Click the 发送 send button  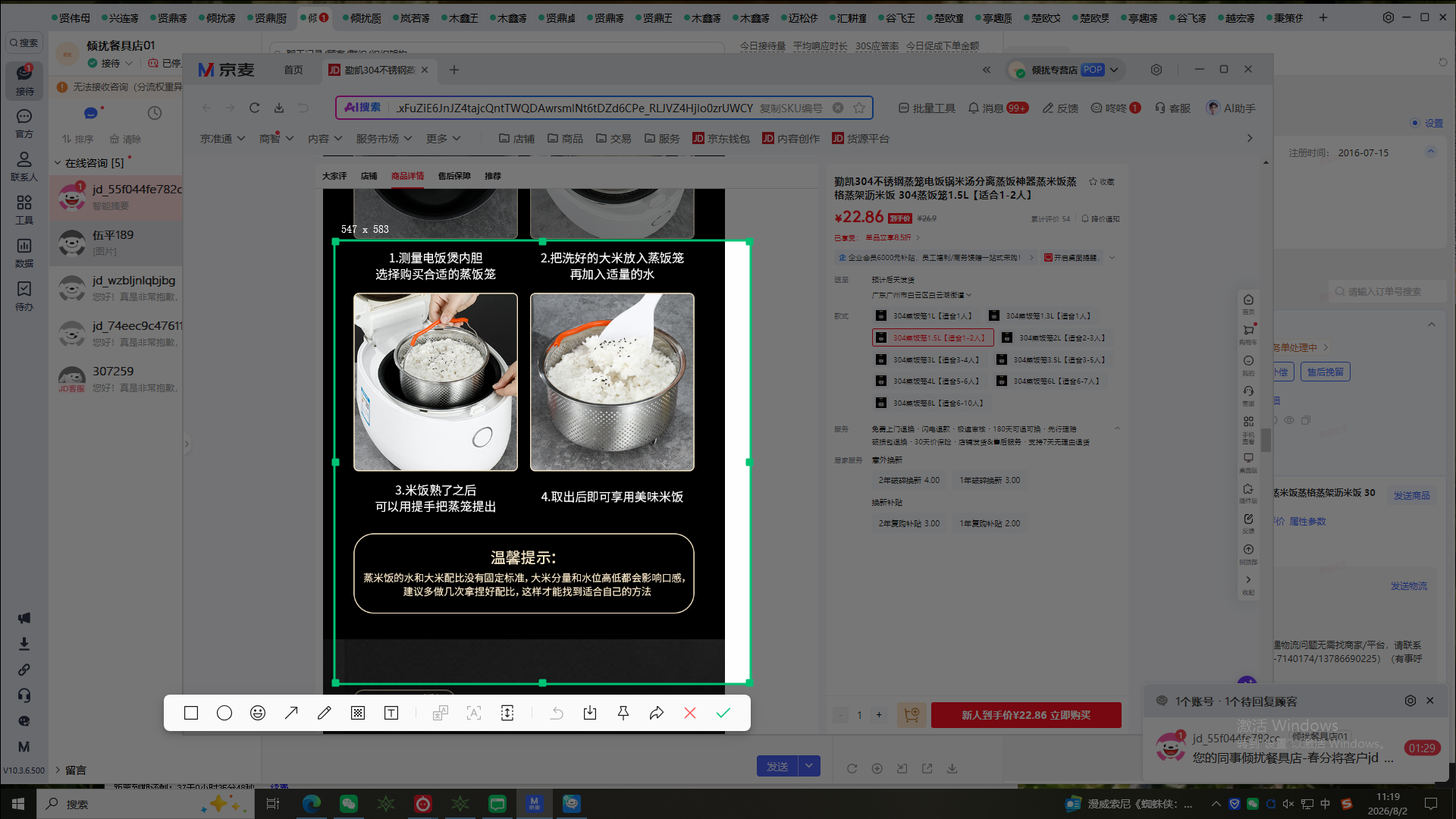777,766
